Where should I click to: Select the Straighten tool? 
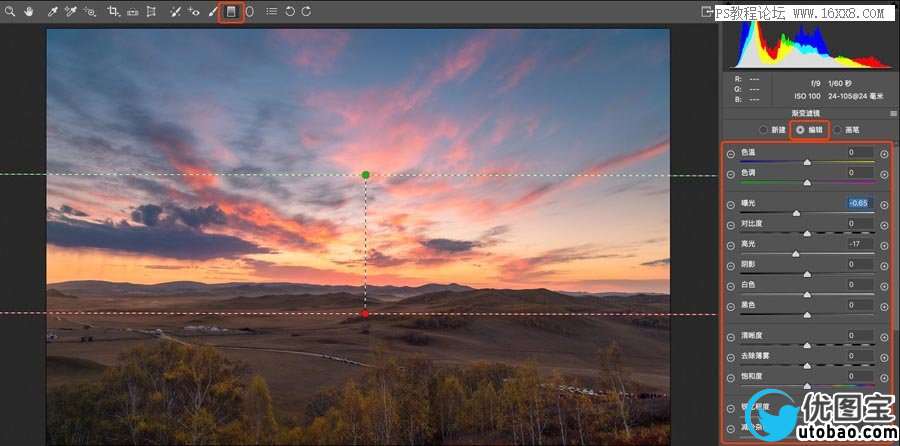tap(133, 11)
